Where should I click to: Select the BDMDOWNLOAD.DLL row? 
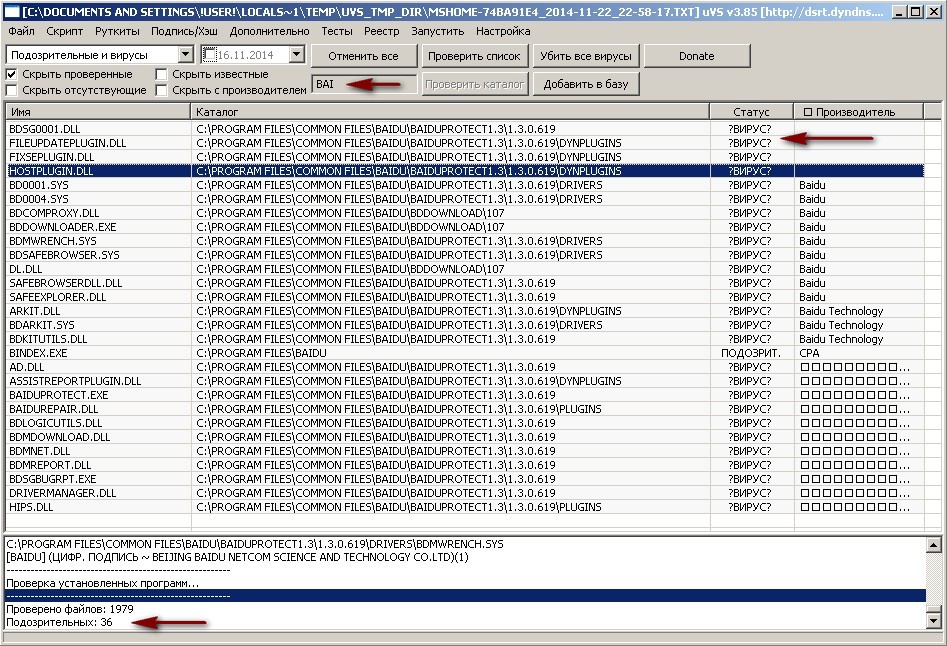coord(464,437)
